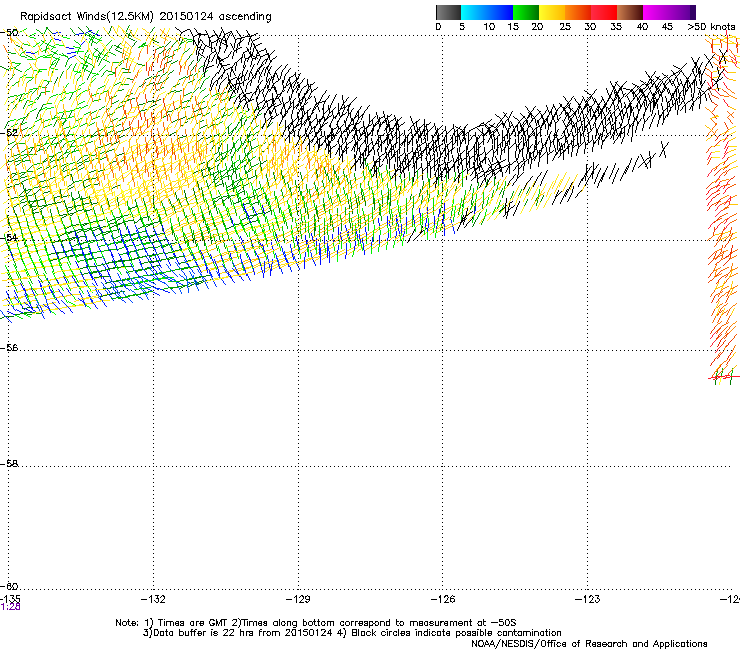Viewport: 740px width, 650px height.
Task: Click the latitude label '-60'
Action: [x=9, y=587]
